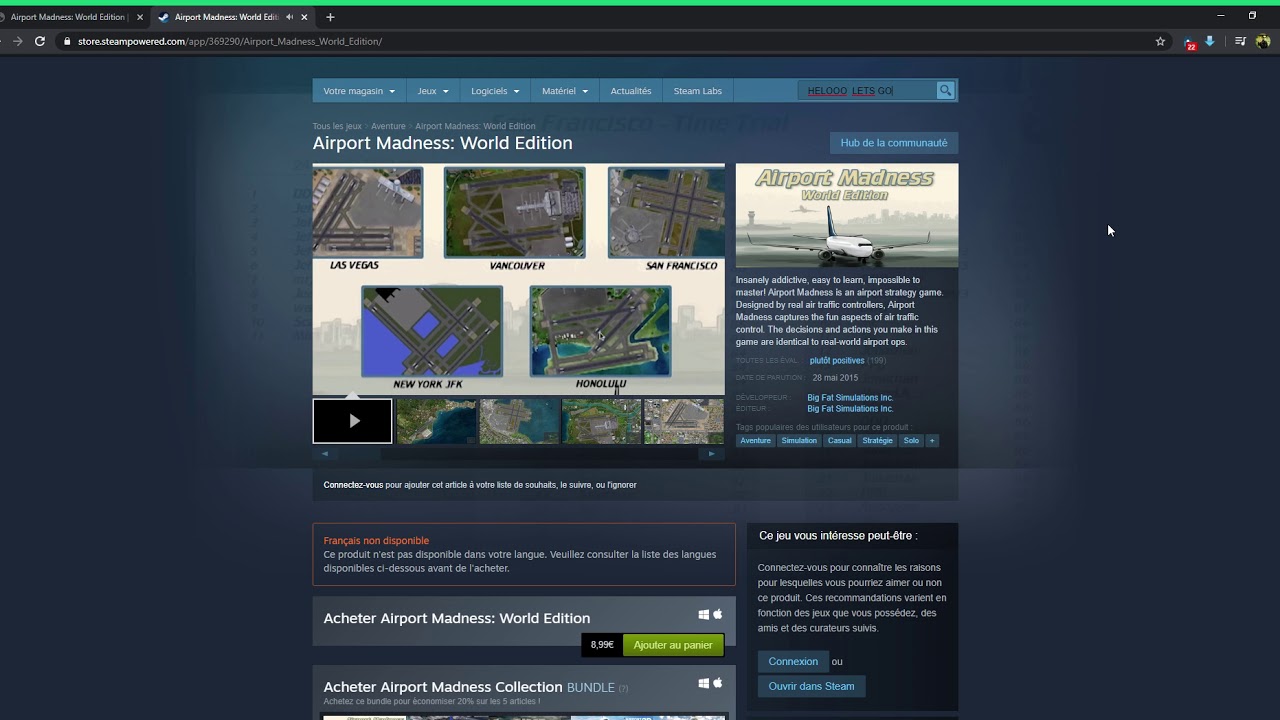Open Hub de la communauté
Viewport: 1280px width, 720px height.
tap(894, 143)
